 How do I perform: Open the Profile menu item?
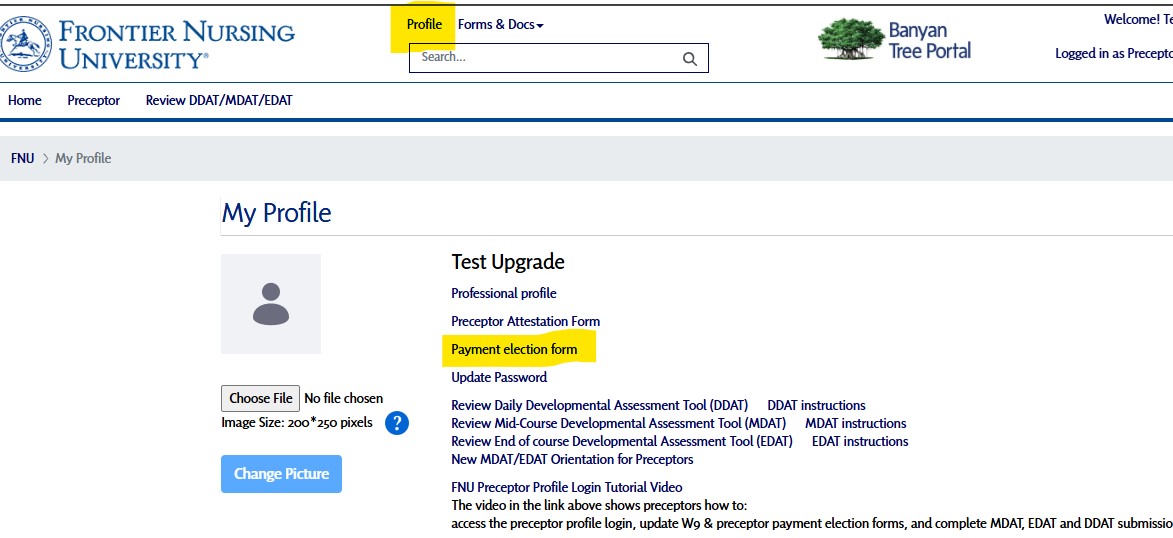424,24
